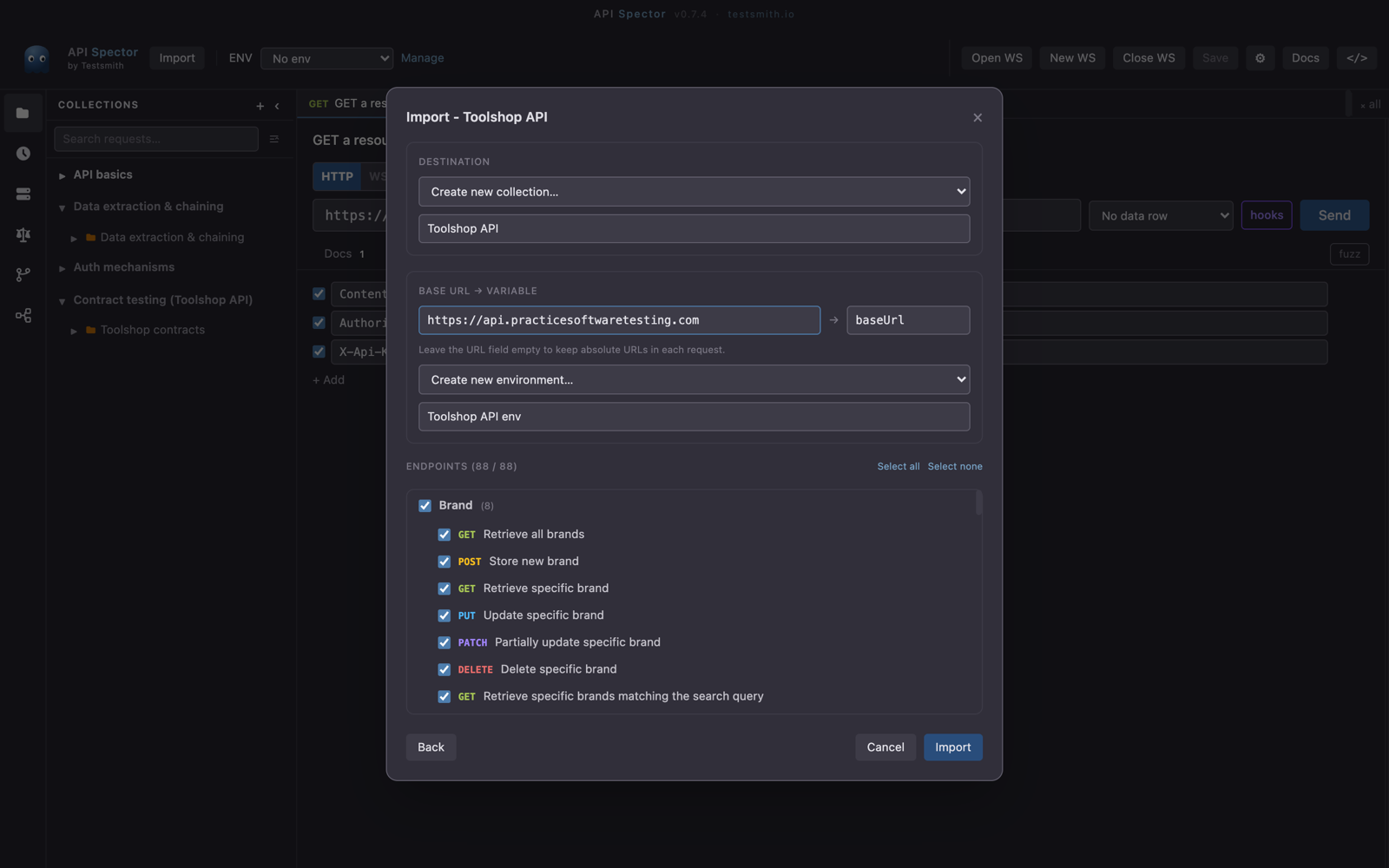Collapse Contract testing (Toolshop API) collection
This screenshot has height=868, width=1389.
click(x=62, y=300)
